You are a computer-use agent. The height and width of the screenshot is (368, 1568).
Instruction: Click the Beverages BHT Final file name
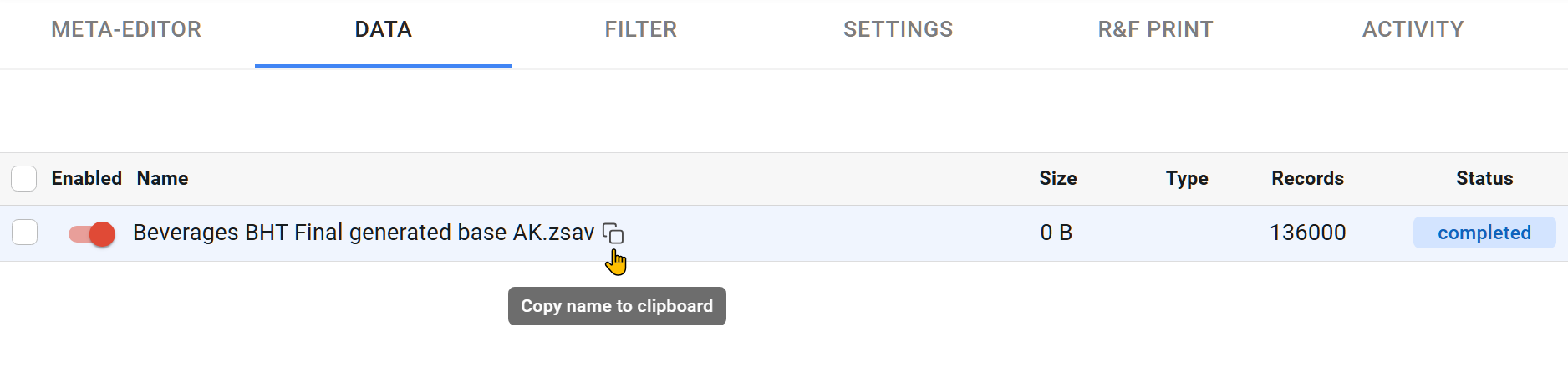click(364, 233)
